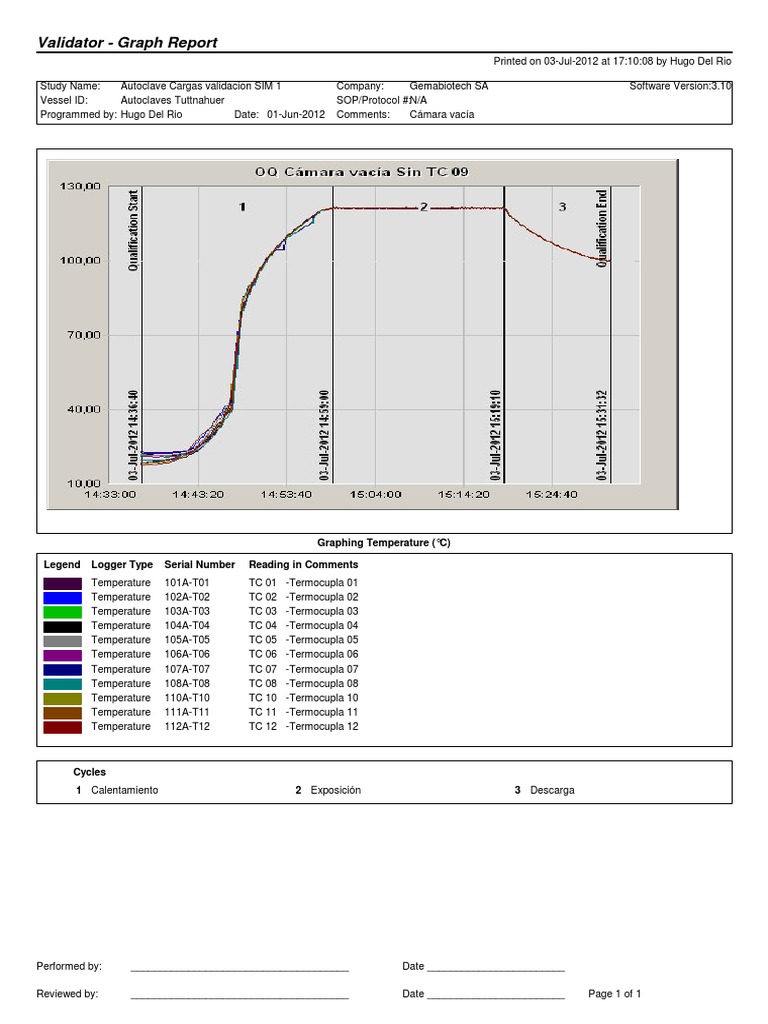Image resolution: width=768 pixels, height=1024 pixels.
Task: Click the green TC 03 legend swatch
Action: (62, 611)
